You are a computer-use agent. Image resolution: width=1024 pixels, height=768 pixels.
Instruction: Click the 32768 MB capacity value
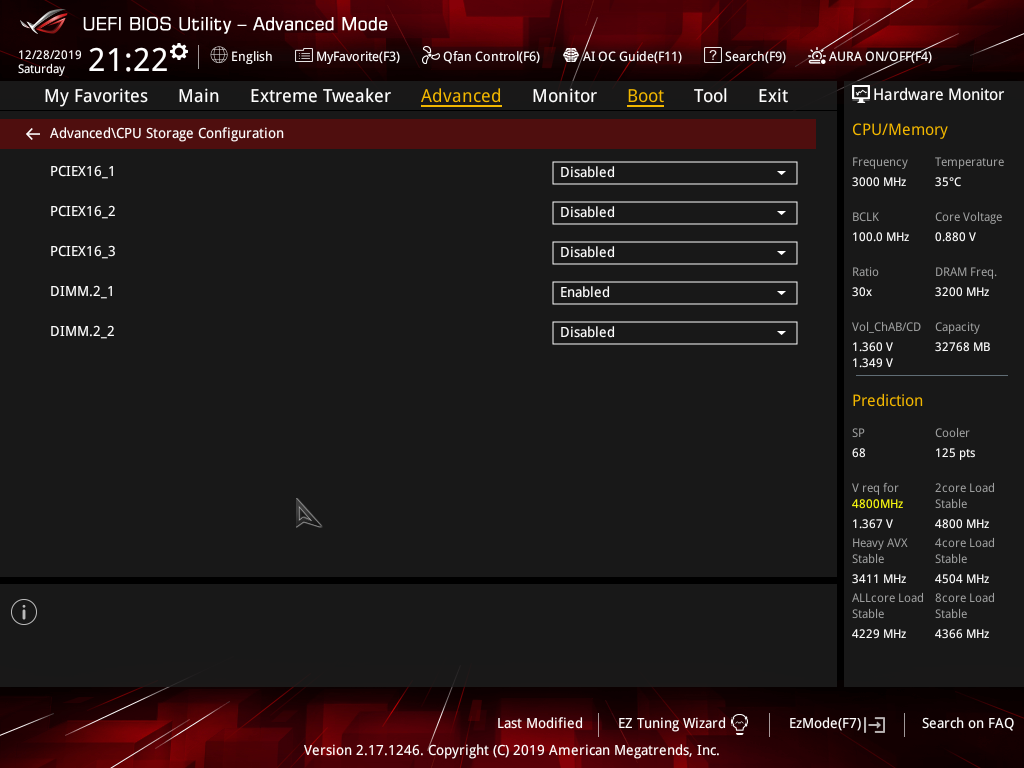click(962, 347)
